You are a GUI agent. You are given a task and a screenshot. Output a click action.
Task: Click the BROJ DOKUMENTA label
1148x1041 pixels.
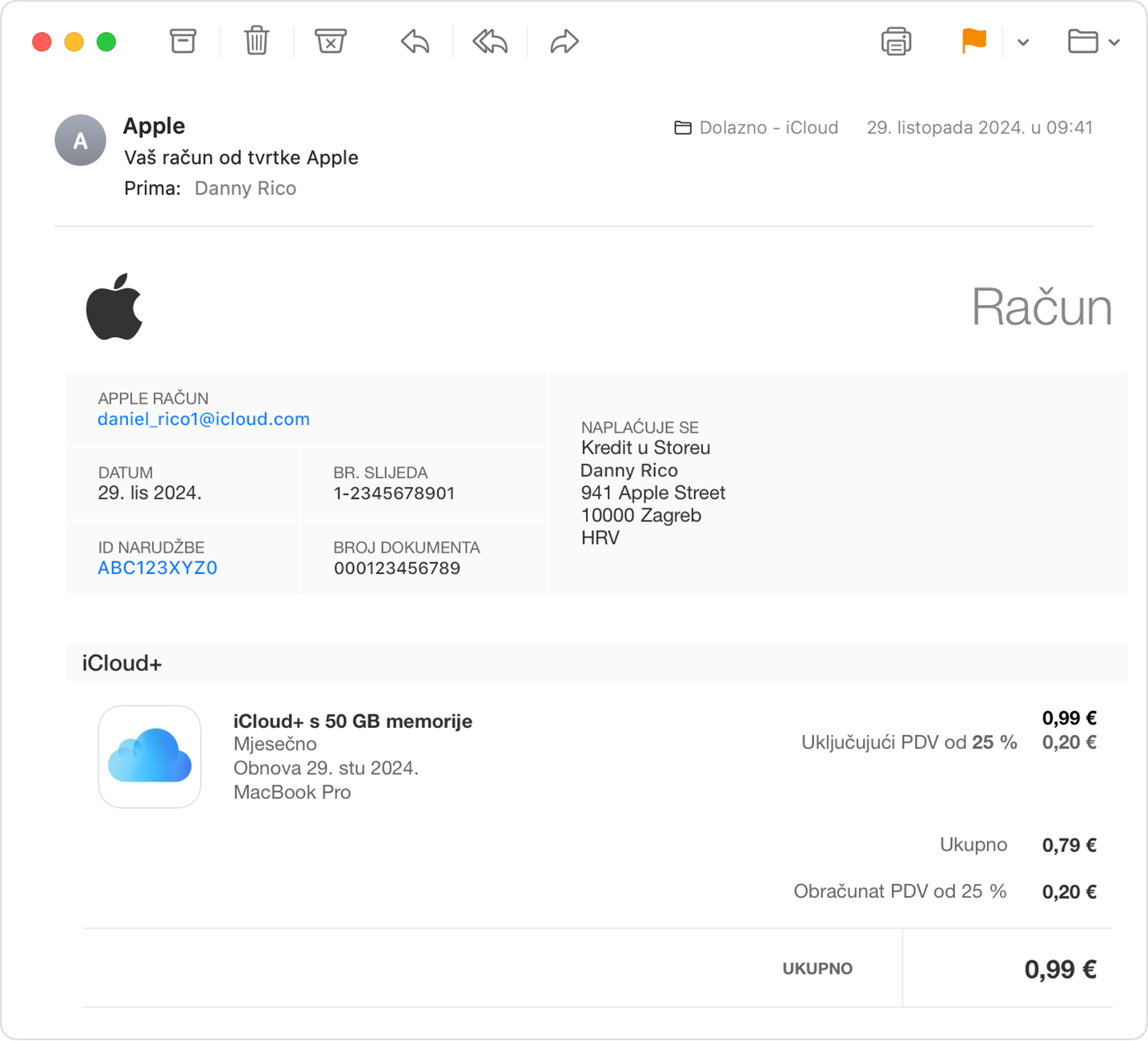[x=407, y=547]
